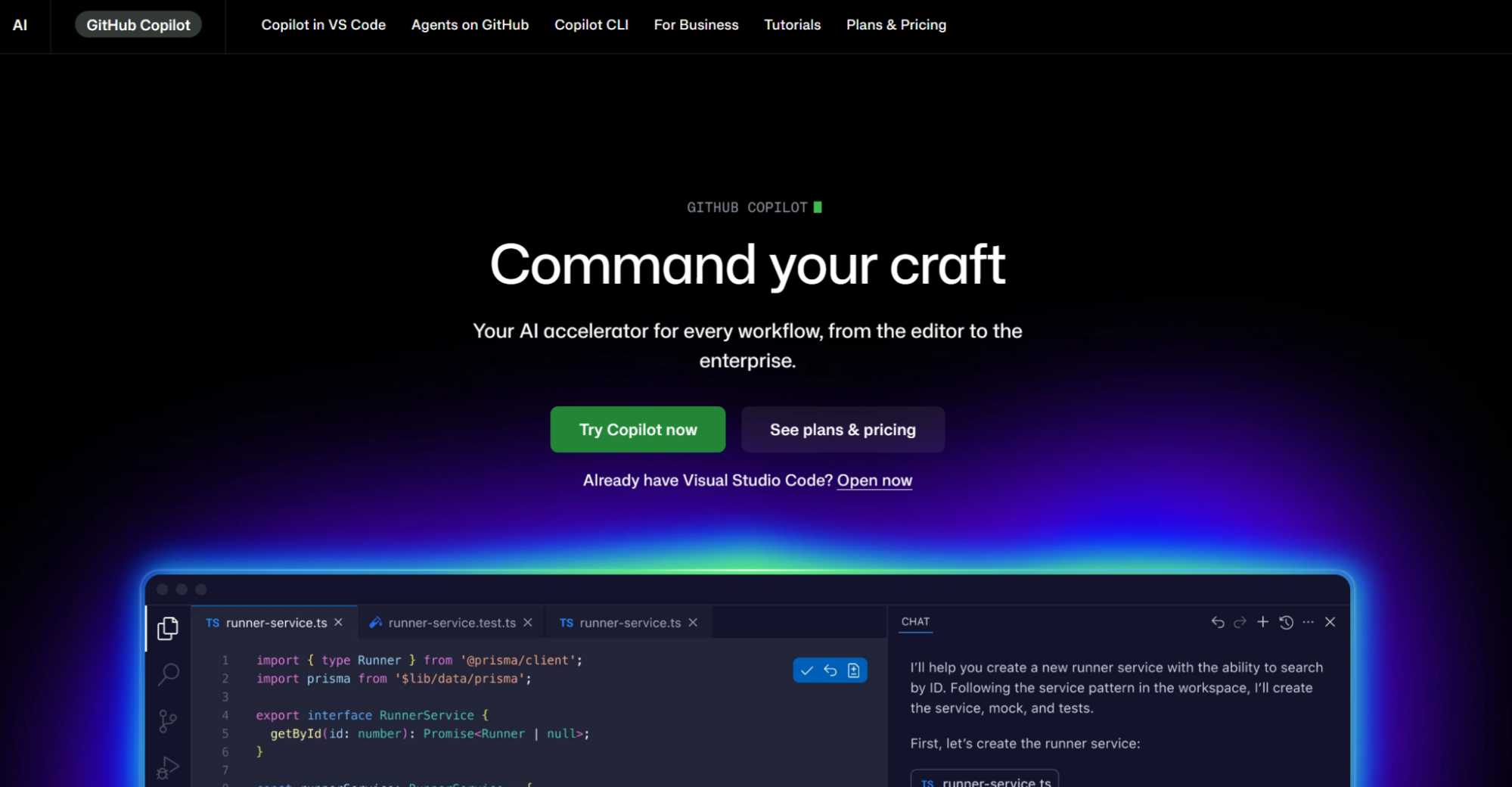The height and width of the screenshot is (787, 1512).
Task: Open the Source Control branch icon in the sidebar
Action: click(168, 721)
